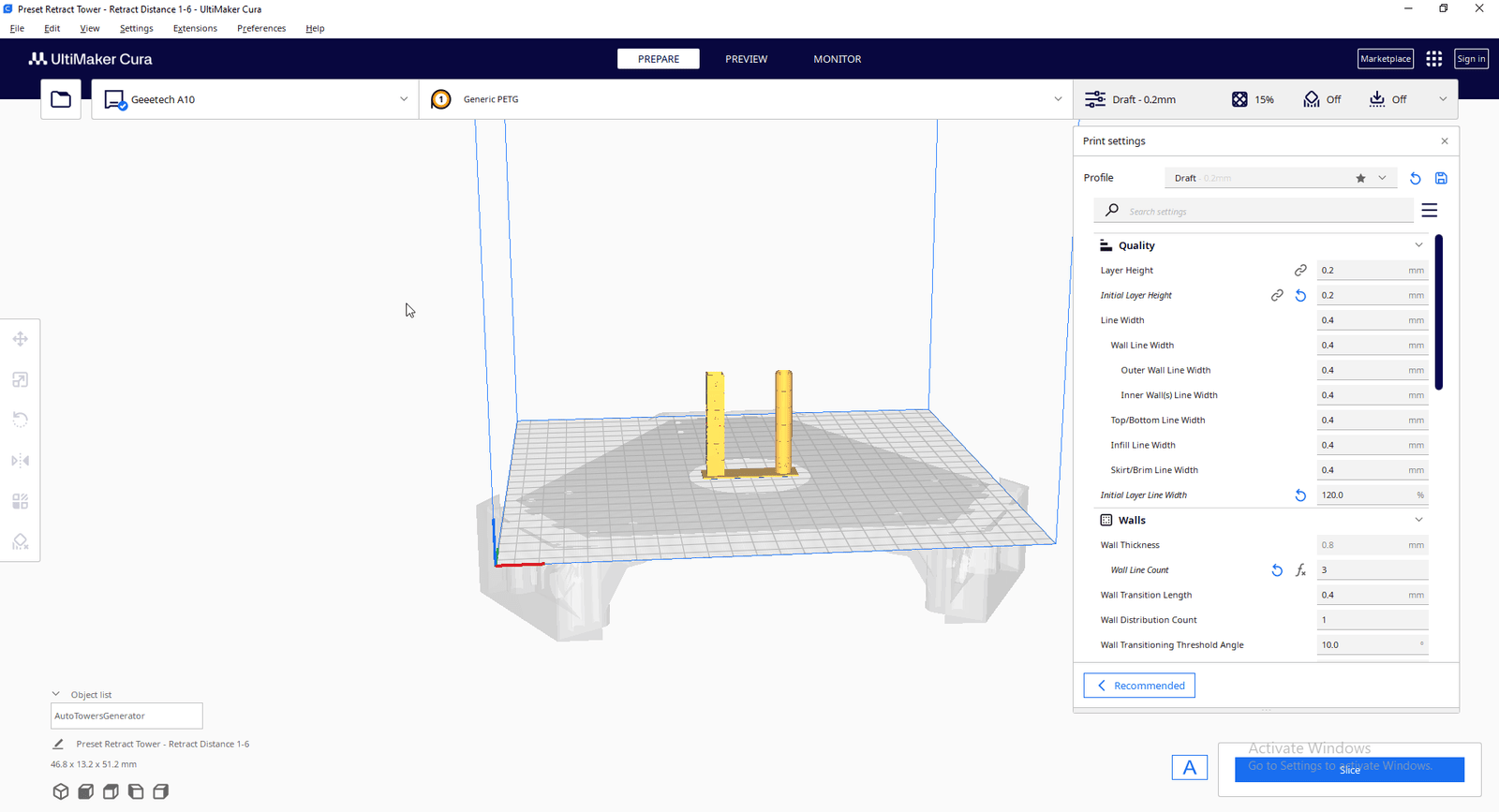Click the 3D view cube icon

(61, 791)
